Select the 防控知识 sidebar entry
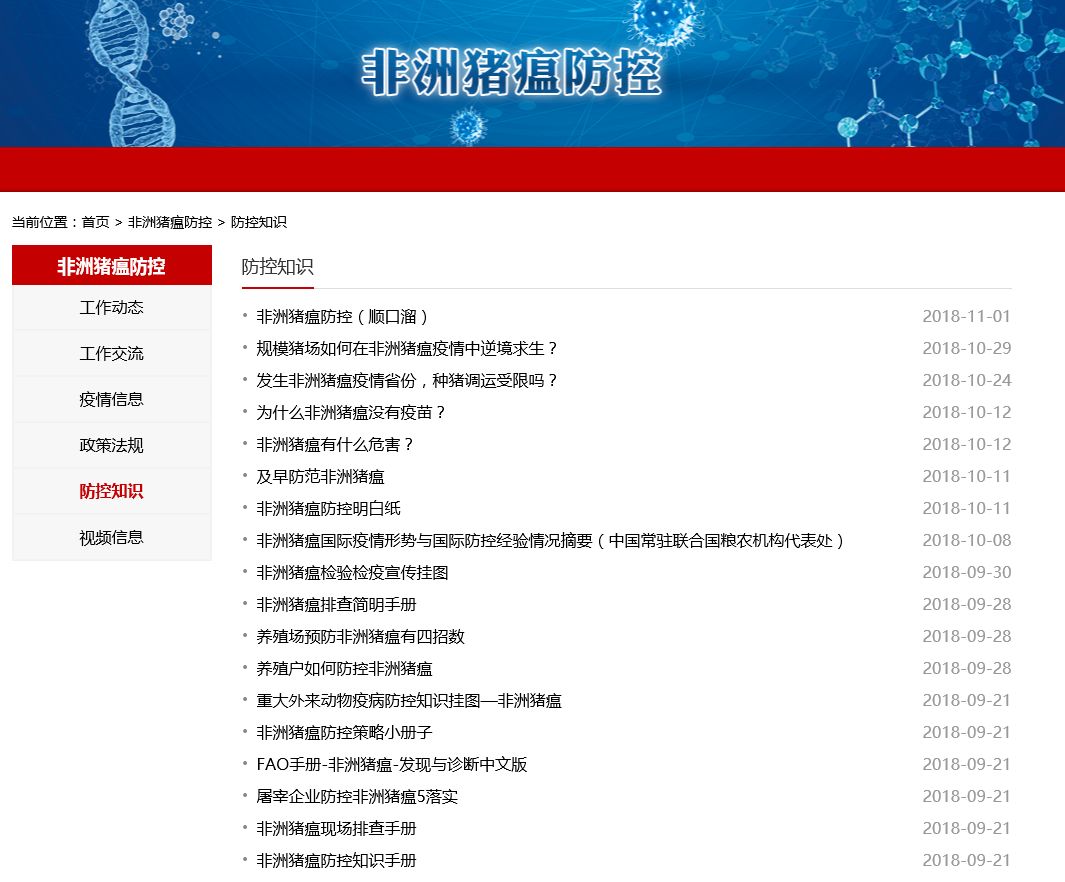Screen dimensions: 1065x882 point(111,491)
